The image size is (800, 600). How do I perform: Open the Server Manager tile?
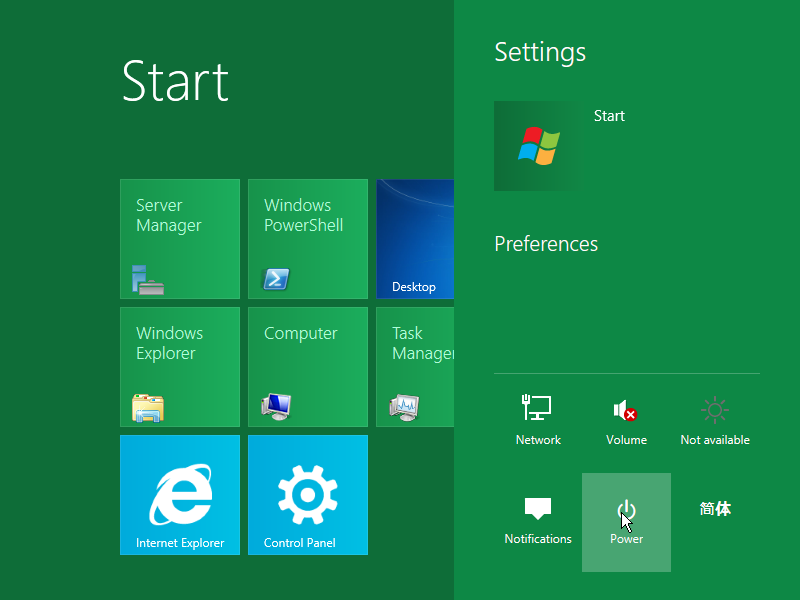point(180,239)
